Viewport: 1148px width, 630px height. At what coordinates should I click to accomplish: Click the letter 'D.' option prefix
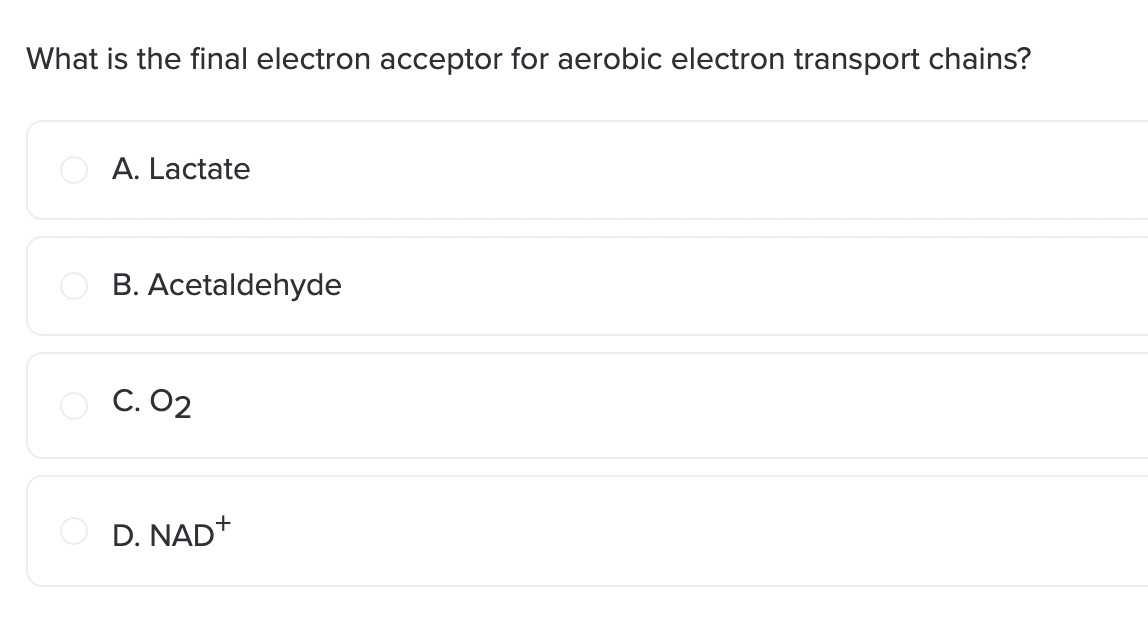pyautogui.click(x=126, y=536)
